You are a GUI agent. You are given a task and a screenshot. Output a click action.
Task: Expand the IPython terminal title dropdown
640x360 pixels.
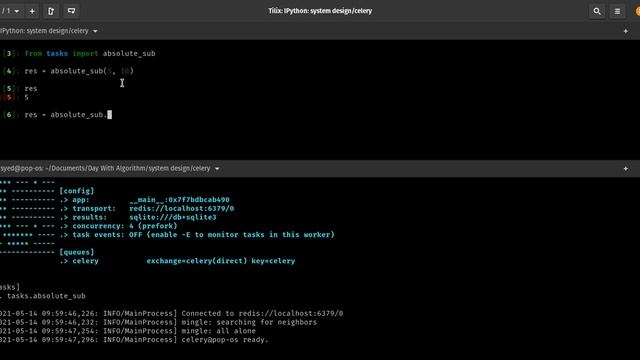(95, 31)
